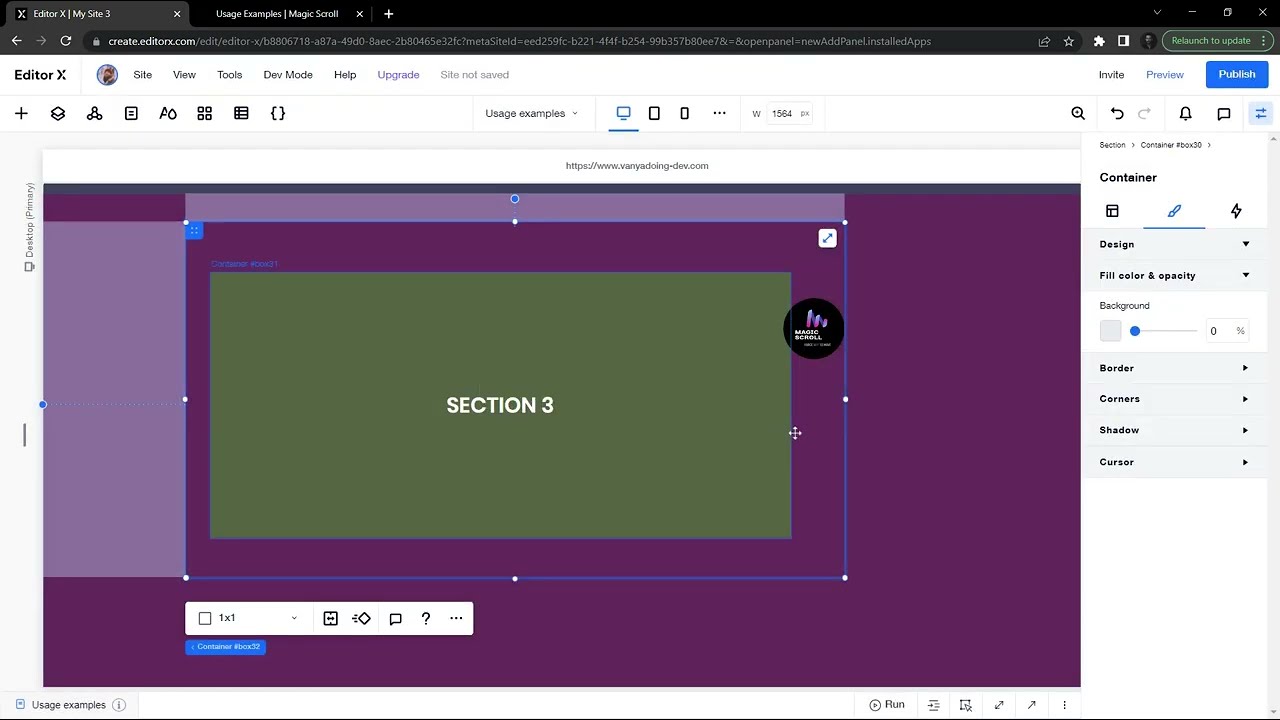Open the Usage examples page dropdown
Screen dimensions: 1280x720
[x=531, y=113]
